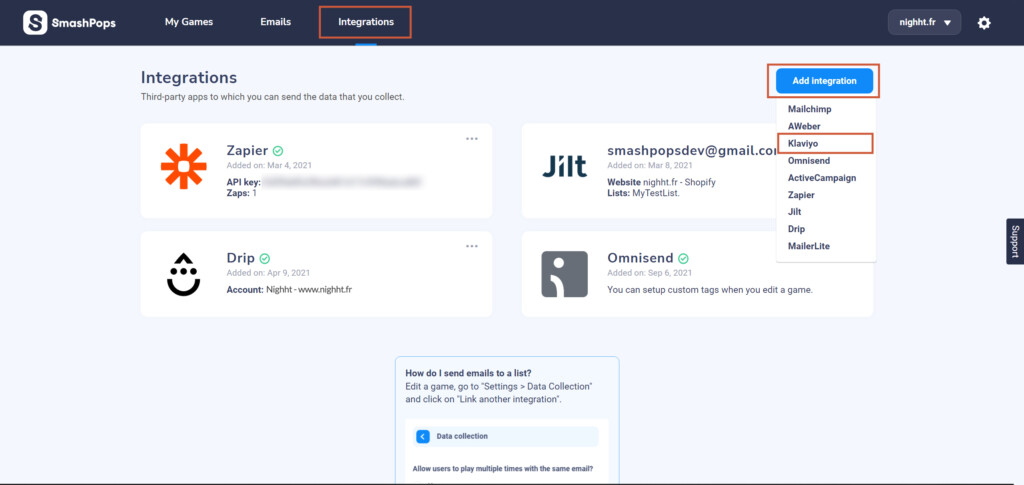Select Klaviyo in the dropdown list
Viewport: 1024px width, 485px height.
click(803, 143)
